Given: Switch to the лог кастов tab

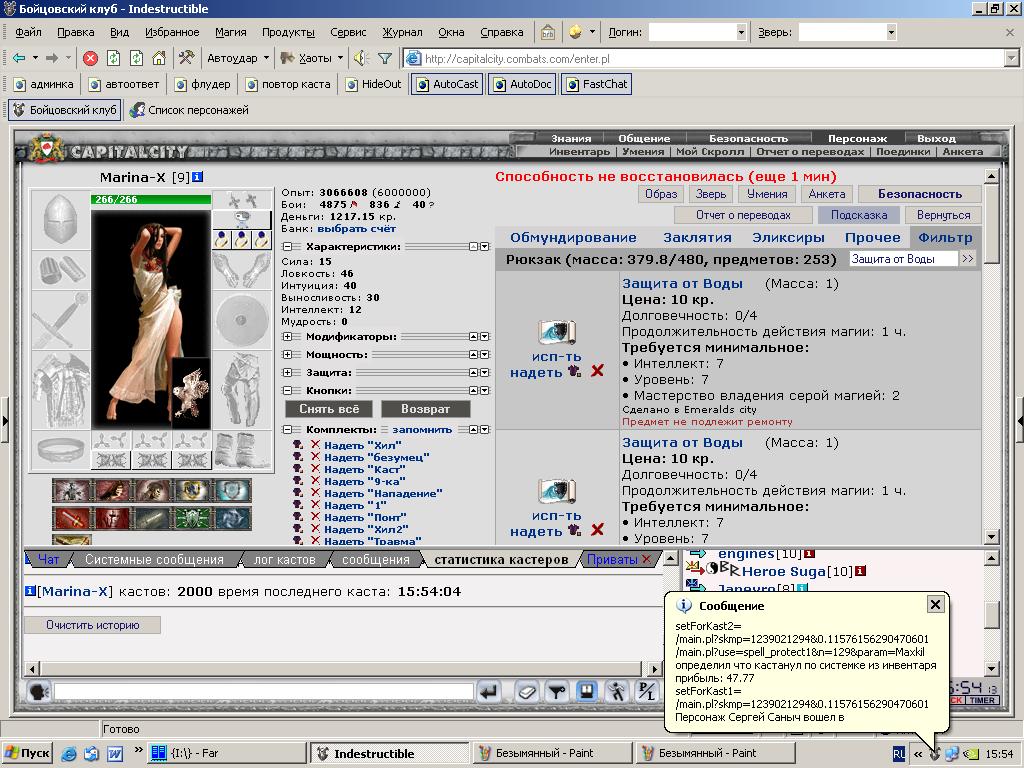Looking at the screenshot, I should coord(284,560).
